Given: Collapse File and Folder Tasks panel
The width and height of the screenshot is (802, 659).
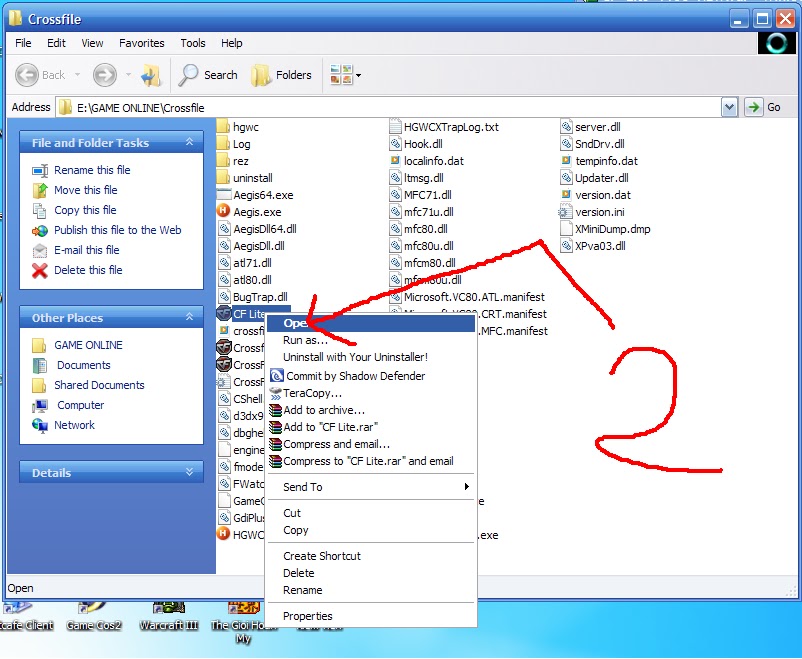Looking at the screenshot, I should click(x=189, y=142).
